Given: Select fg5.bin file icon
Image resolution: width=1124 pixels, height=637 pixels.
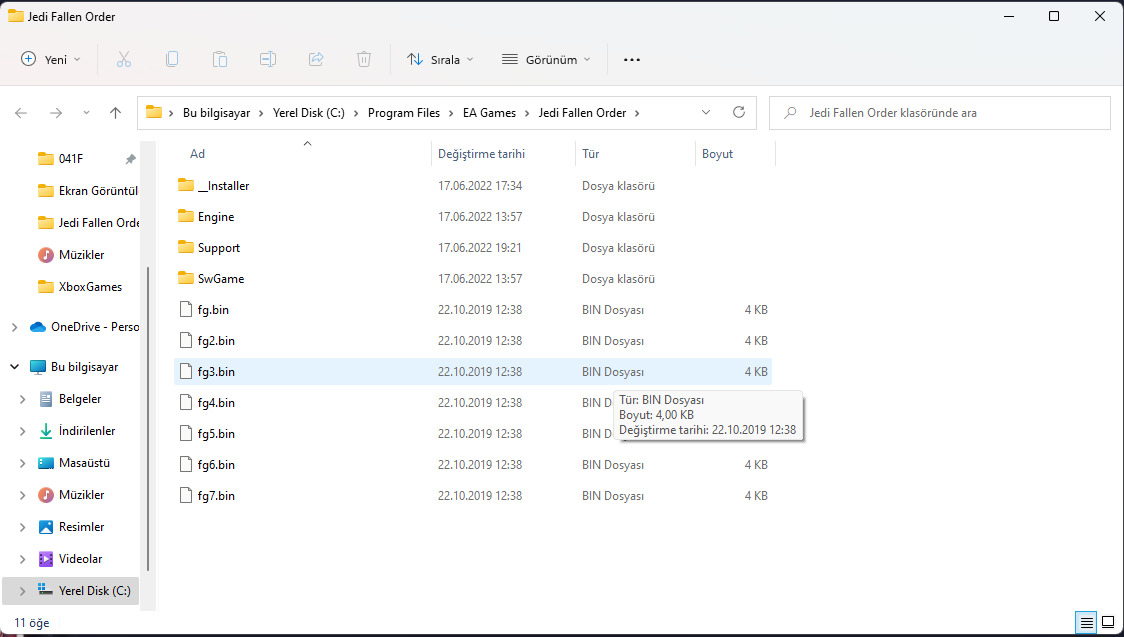Looking at the screenshot, I should click(186, 434).
